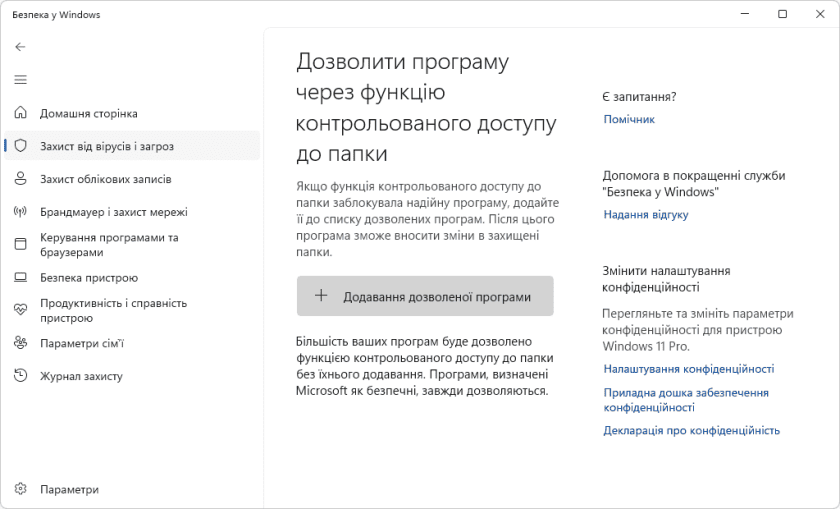
Task: Click the shield icon for virus protection
Action: 20,146
